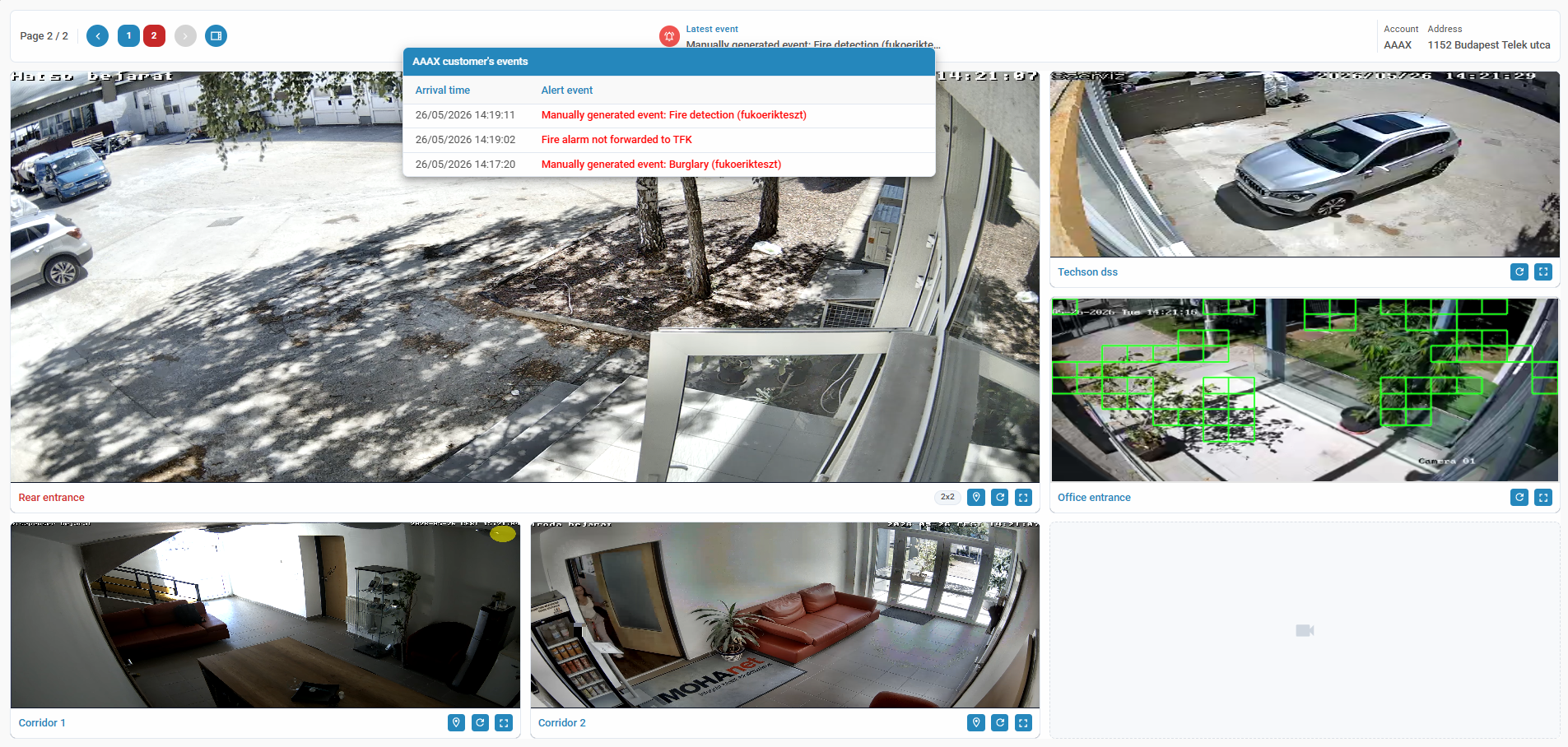Click the Page 2 / 2 indicator
1568x747 pixels.
point(44,36)
